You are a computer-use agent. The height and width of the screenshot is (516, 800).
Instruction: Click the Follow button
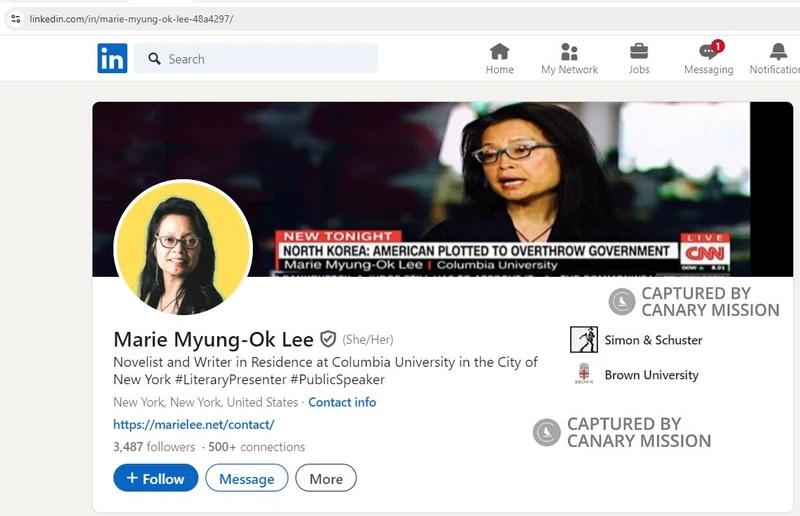click(156, 478)
